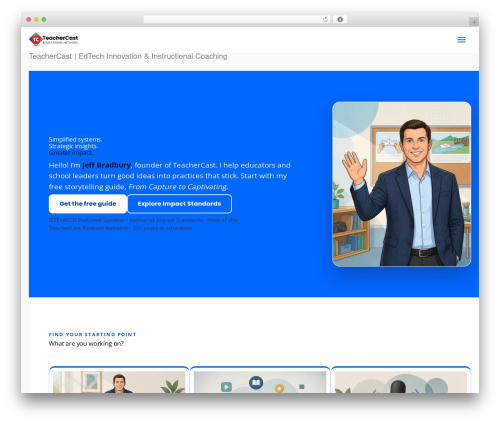
Task: Click the Jeff Bradbury waving illustration
Action: 402,184
